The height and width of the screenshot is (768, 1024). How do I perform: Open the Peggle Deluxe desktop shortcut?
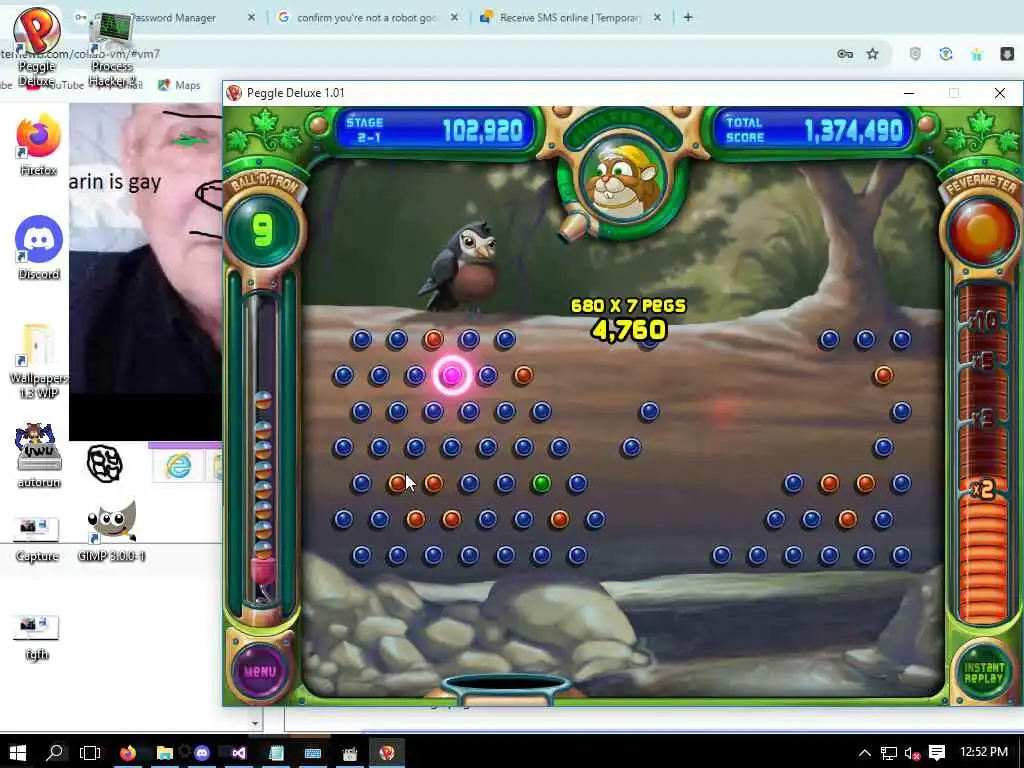tap(37, 46)
